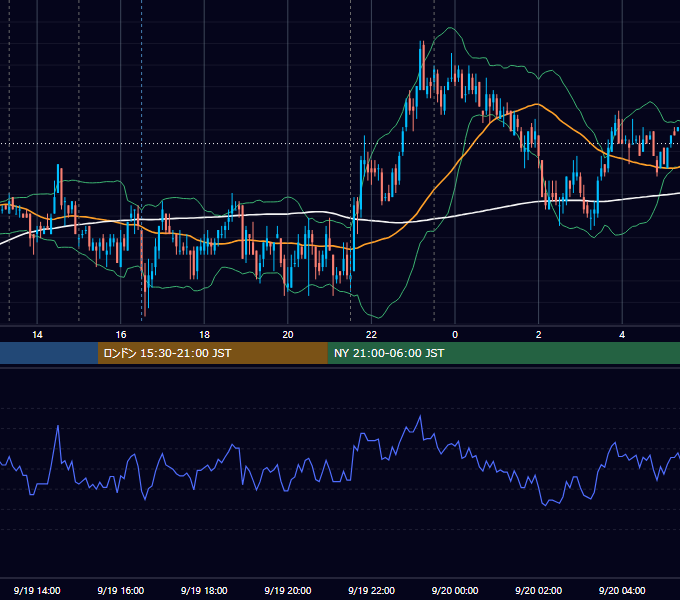Click the hour label 20 on the price chart axis
Screen dimensions: 680x600
point(288,335)
